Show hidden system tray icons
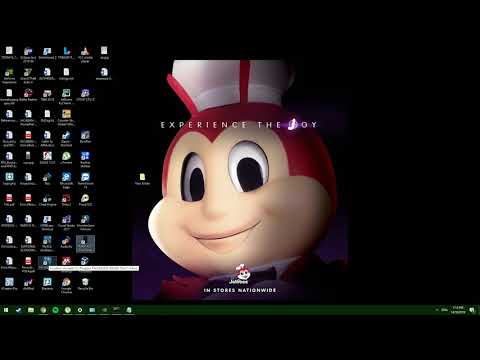This screenshot has width=480, height=360. 437,310
